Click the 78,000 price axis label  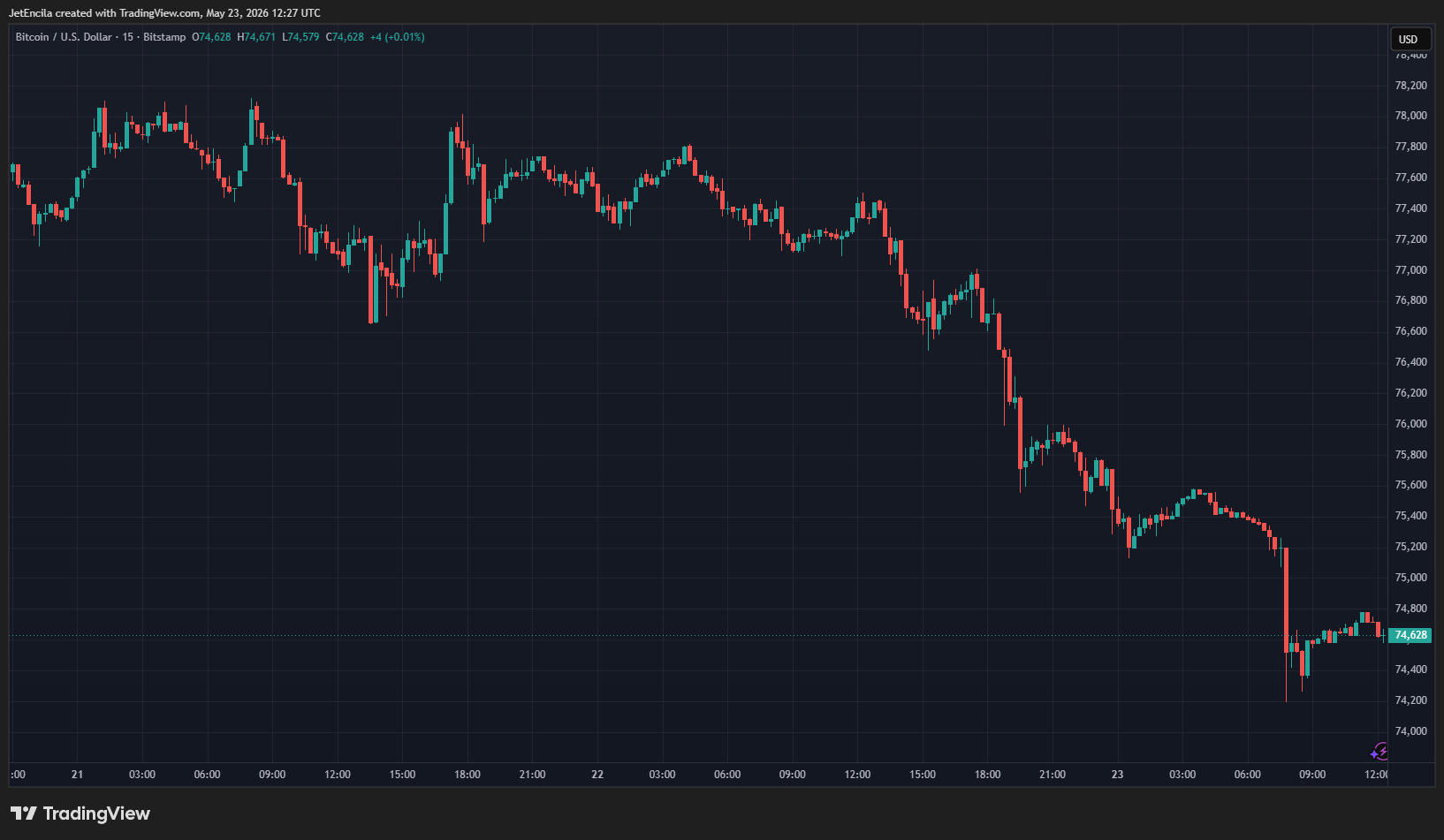[x=1410, y=116]
